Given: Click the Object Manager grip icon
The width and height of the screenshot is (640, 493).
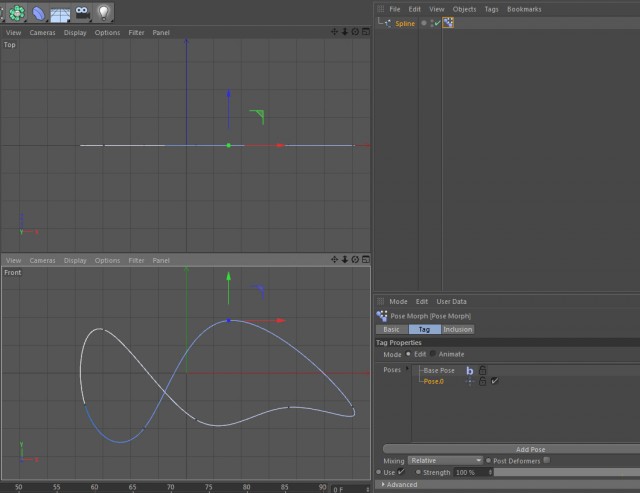Looking at the screenshot, I should (x=380, y=9).
